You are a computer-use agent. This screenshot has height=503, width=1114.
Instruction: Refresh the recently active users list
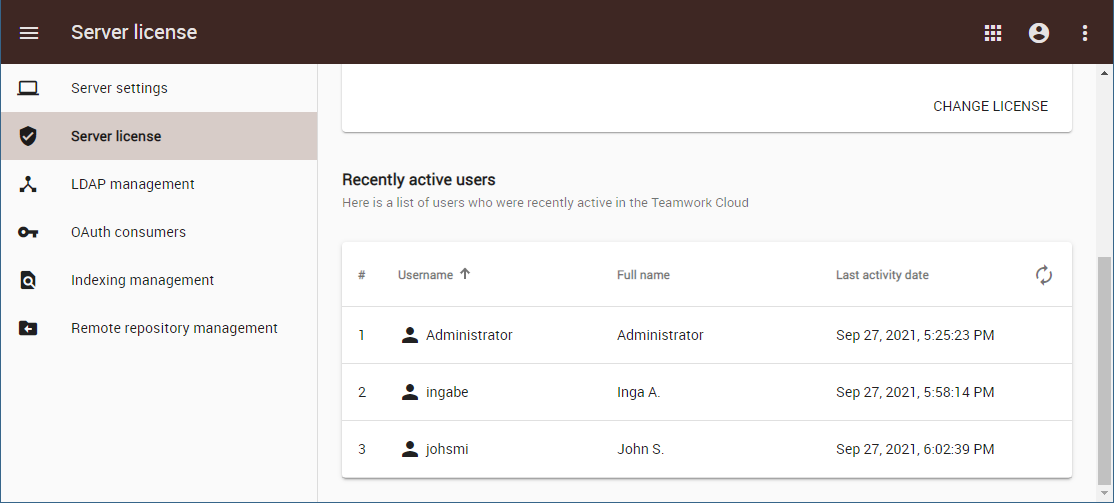[1044, 275]
